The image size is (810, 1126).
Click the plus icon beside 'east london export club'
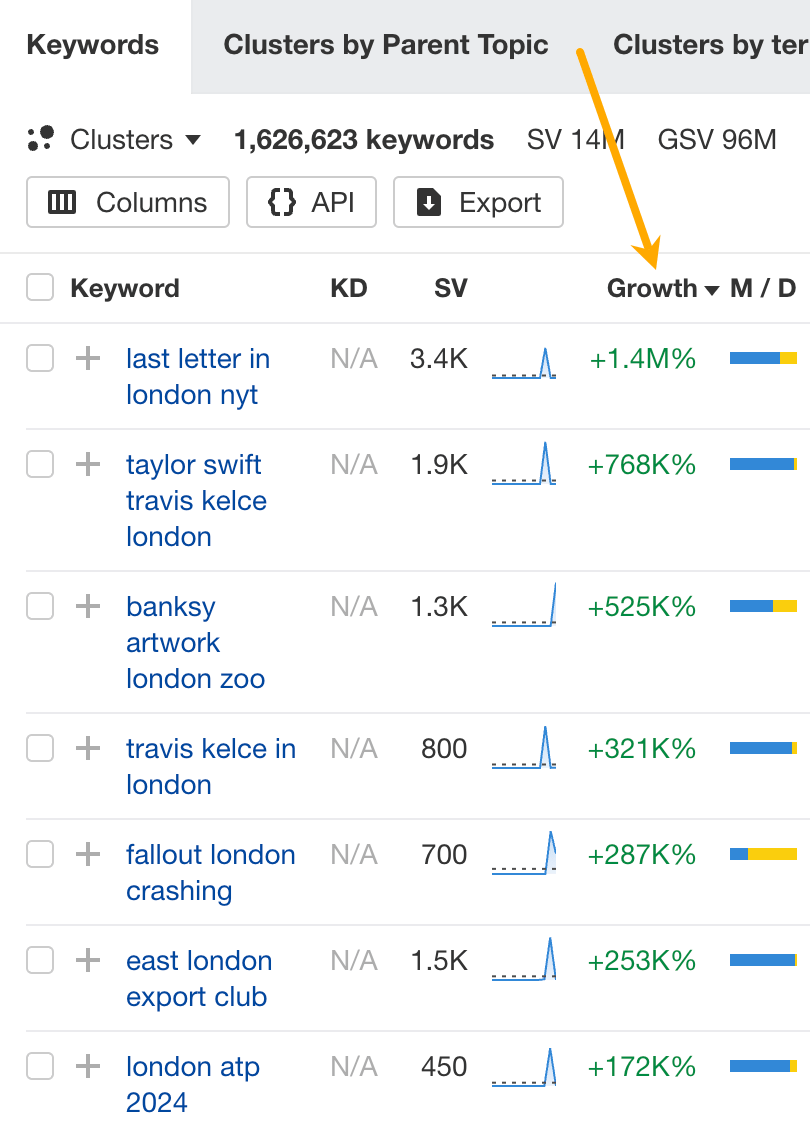pyautogui.click(x=89, y=960)
